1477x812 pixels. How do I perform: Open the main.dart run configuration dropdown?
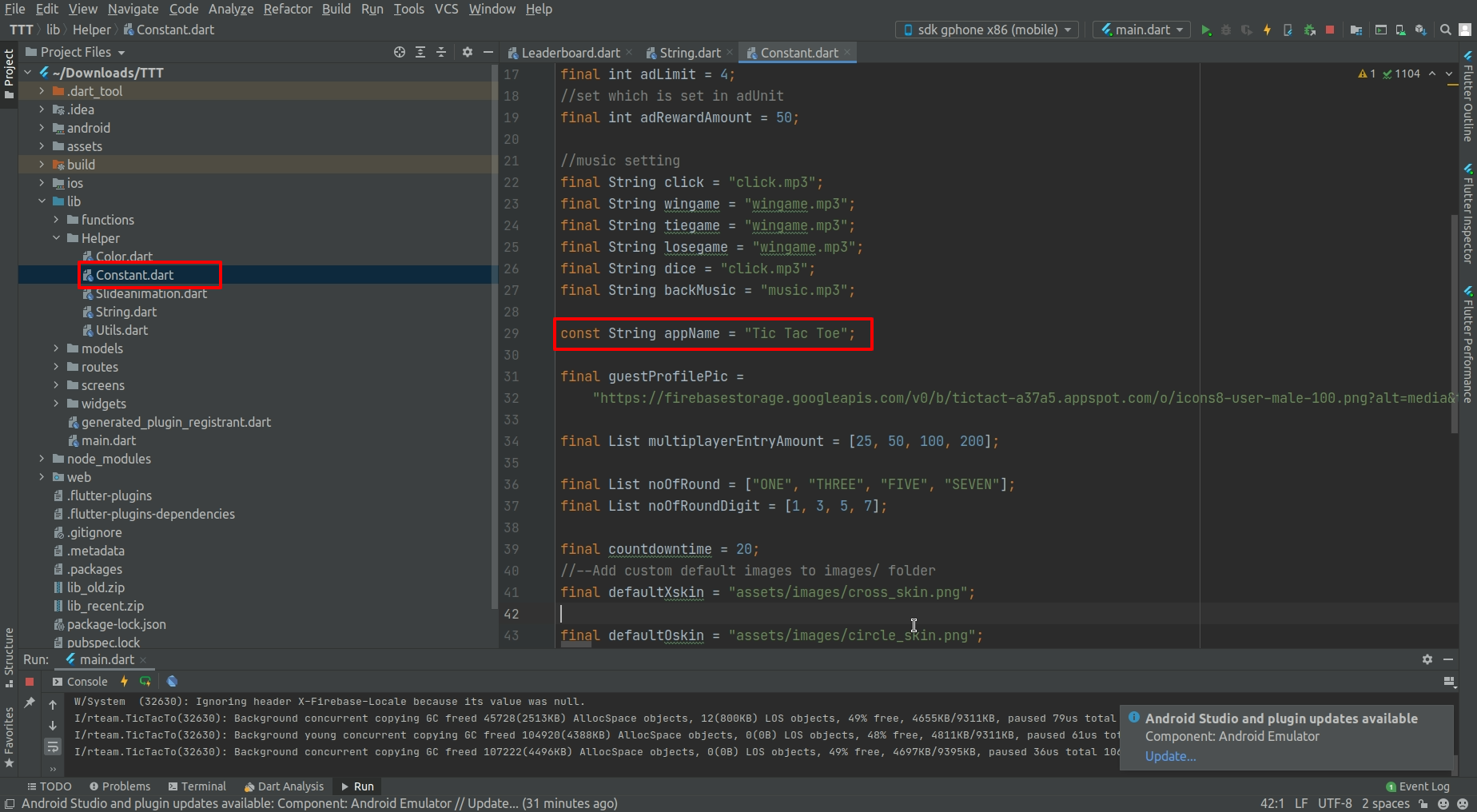point(1141,30)
